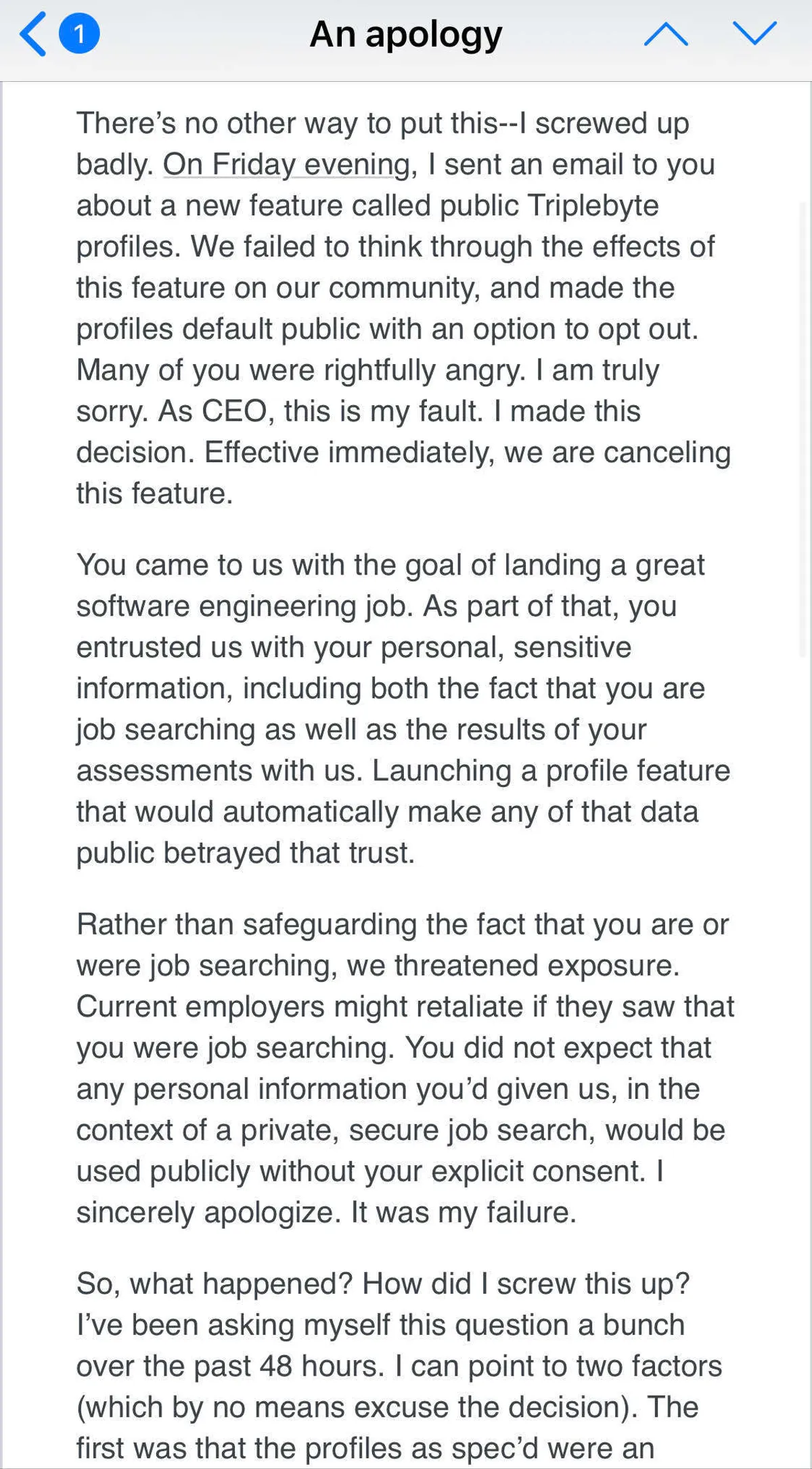Viewport: 812px width, 1469px height.
Task: Click the phrase "public betrayed that trust"
Action: (245, 853)
